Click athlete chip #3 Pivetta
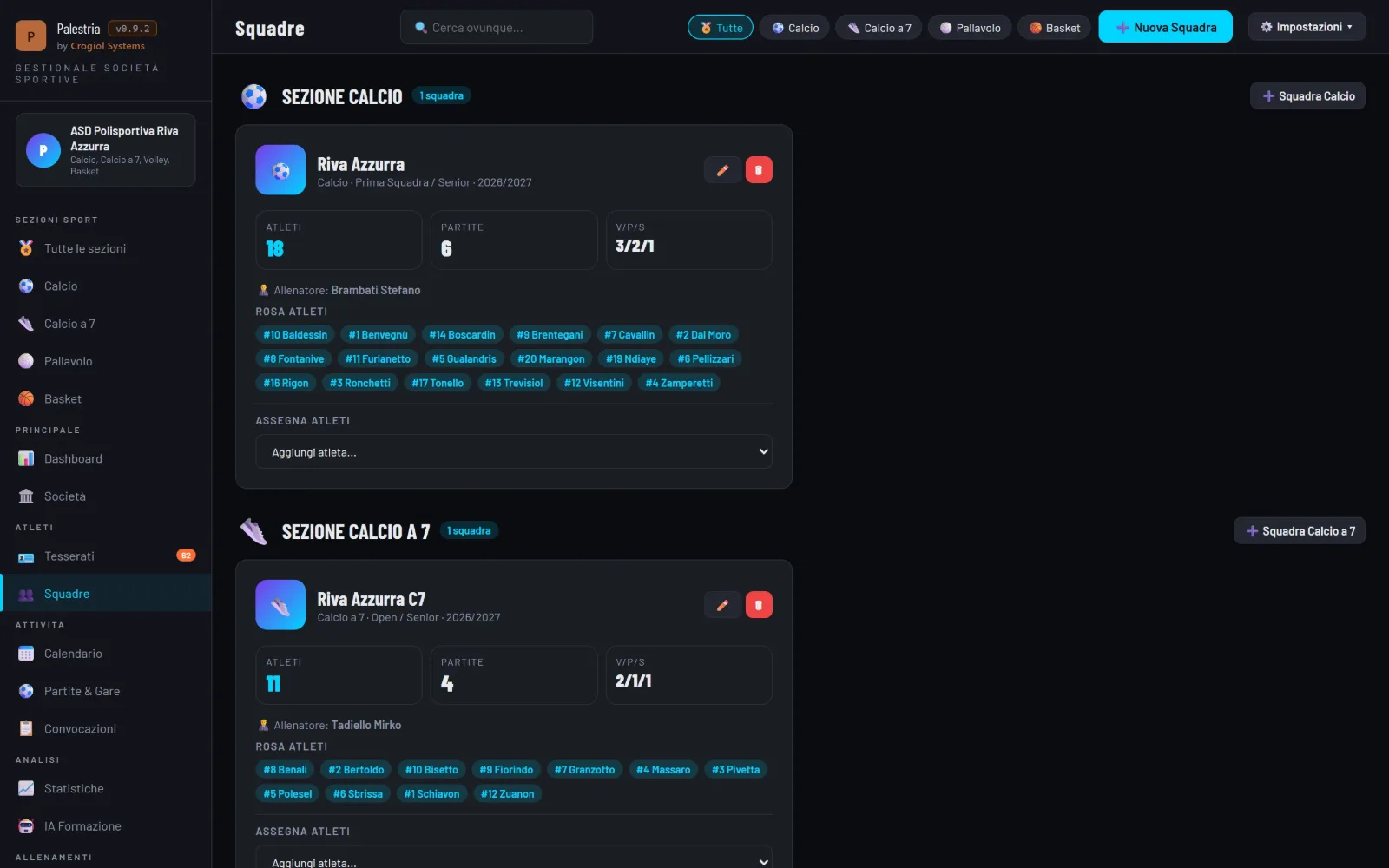This screenshot has width=1389, height=868. pos(735,770)
